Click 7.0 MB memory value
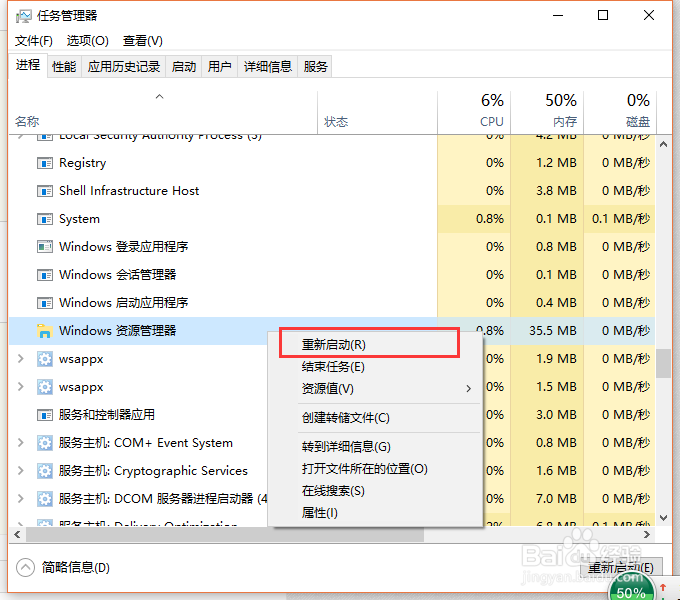 pos(556,499)
